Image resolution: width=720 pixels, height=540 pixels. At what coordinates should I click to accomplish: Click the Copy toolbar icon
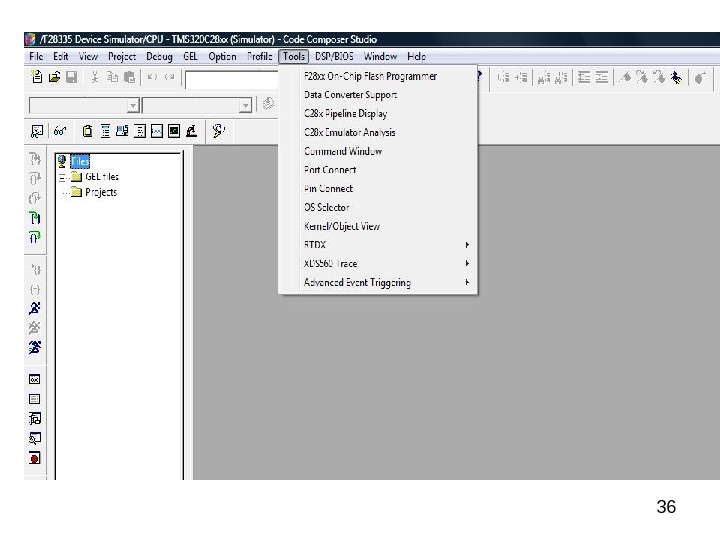112,77
